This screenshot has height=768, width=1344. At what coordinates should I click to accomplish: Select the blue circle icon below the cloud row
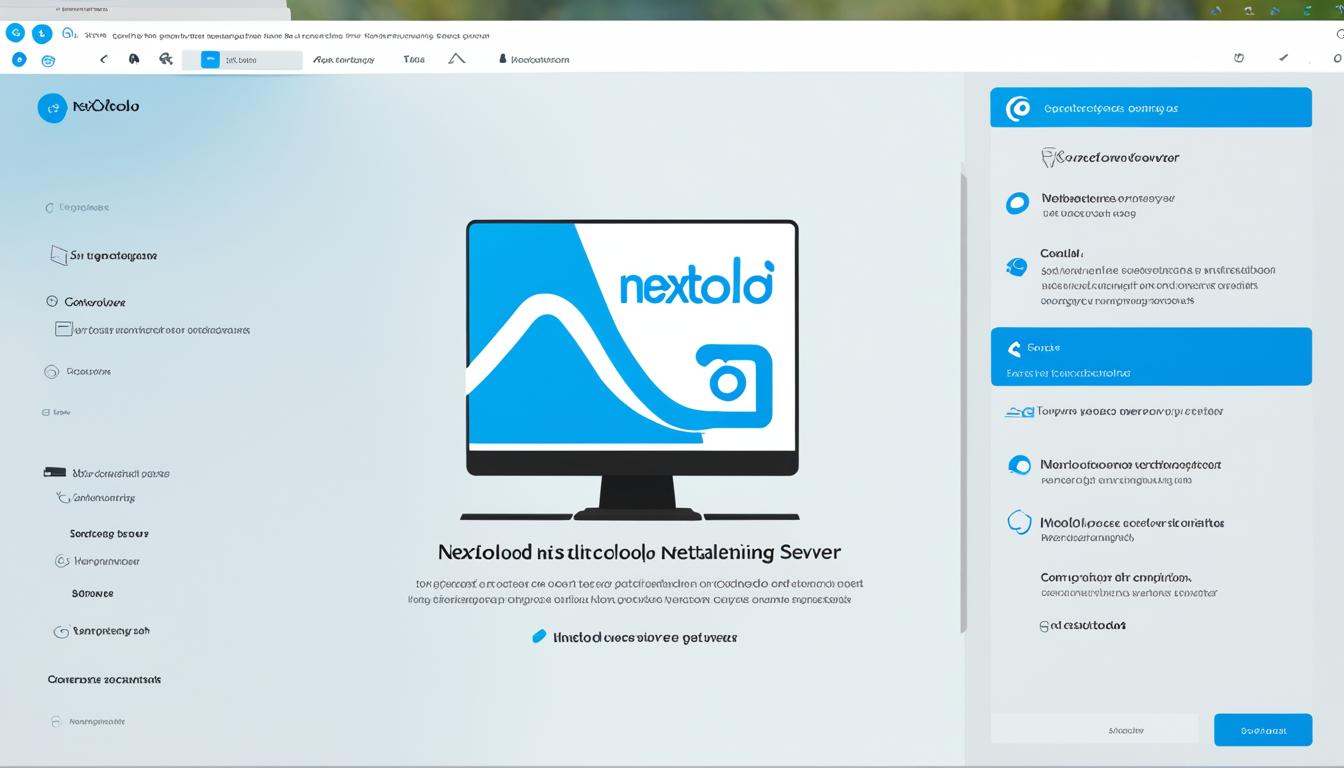1019,464
